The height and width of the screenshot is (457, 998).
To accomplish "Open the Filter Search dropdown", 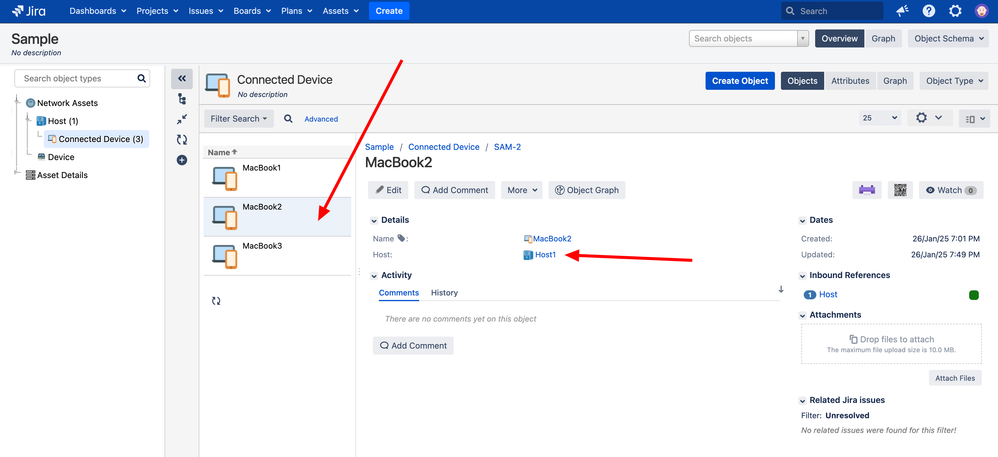I will pyautogui.click(x=239, y=118).
